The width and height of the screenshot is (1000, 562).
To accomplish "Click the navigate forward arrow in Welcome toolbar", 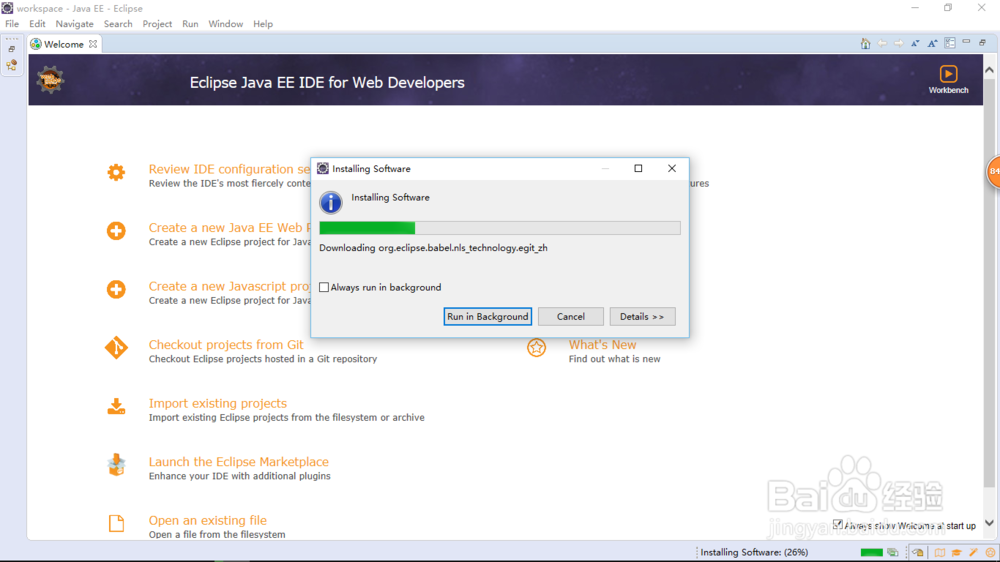I will pyautogui.click(x=899, y=43).
